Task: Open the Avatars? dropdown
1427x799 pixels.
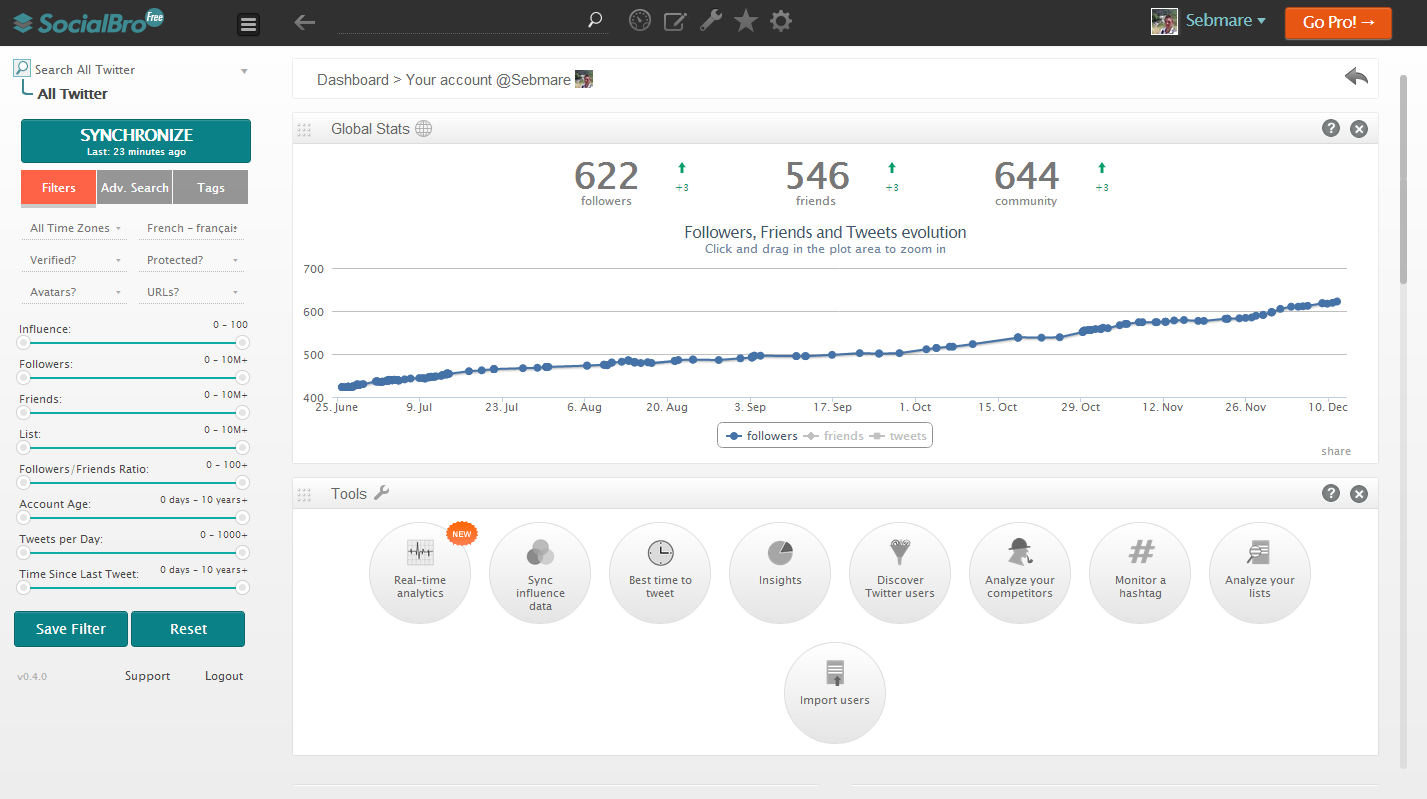Action: click(75, 292)
